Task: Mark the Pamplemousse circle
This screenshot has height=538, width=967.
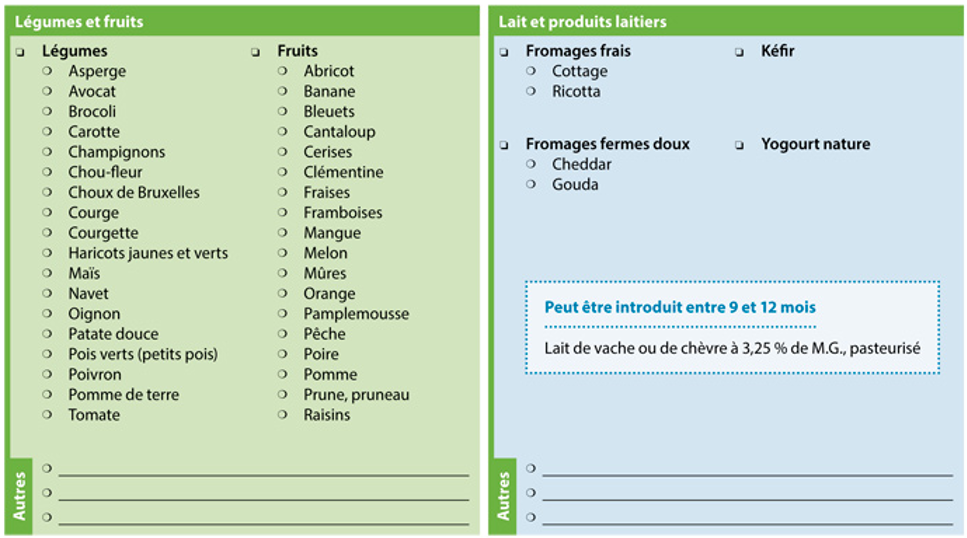Action: tap(282, 313)
